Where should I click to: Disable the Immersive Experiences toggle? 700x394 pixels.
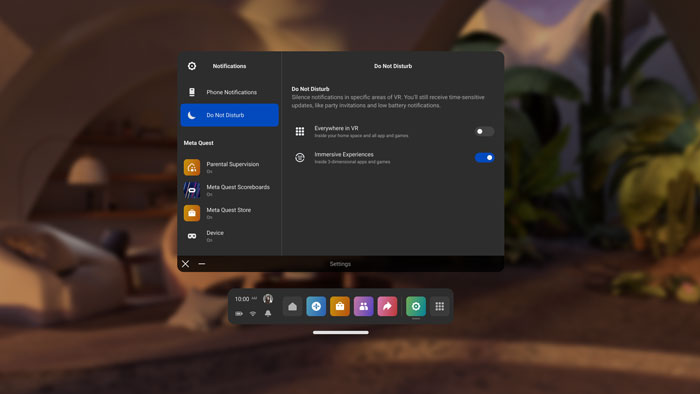pos(484,158)
